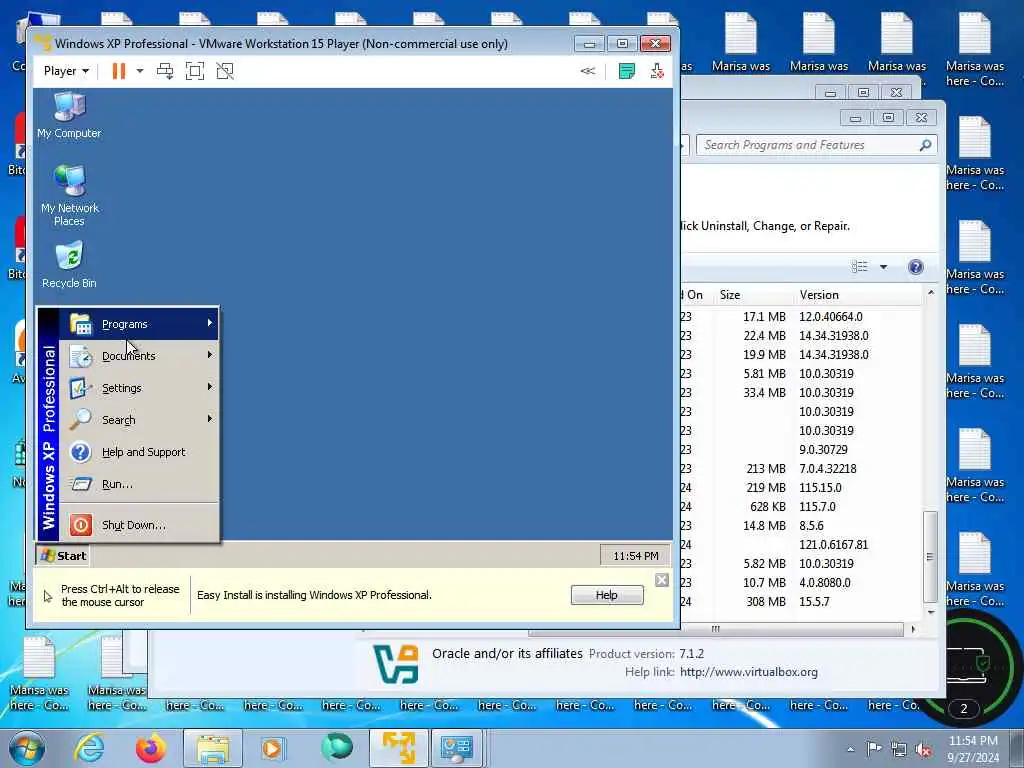Click the scroll down arrow of programs list
Image resolution: width=1024 pixels, height=768 pixels.
pyautogui.click(x=931, y=612)
